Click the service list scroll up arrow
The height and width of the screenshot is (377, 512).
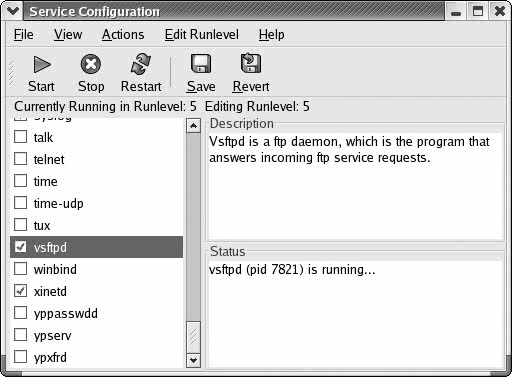click(193, 126)
